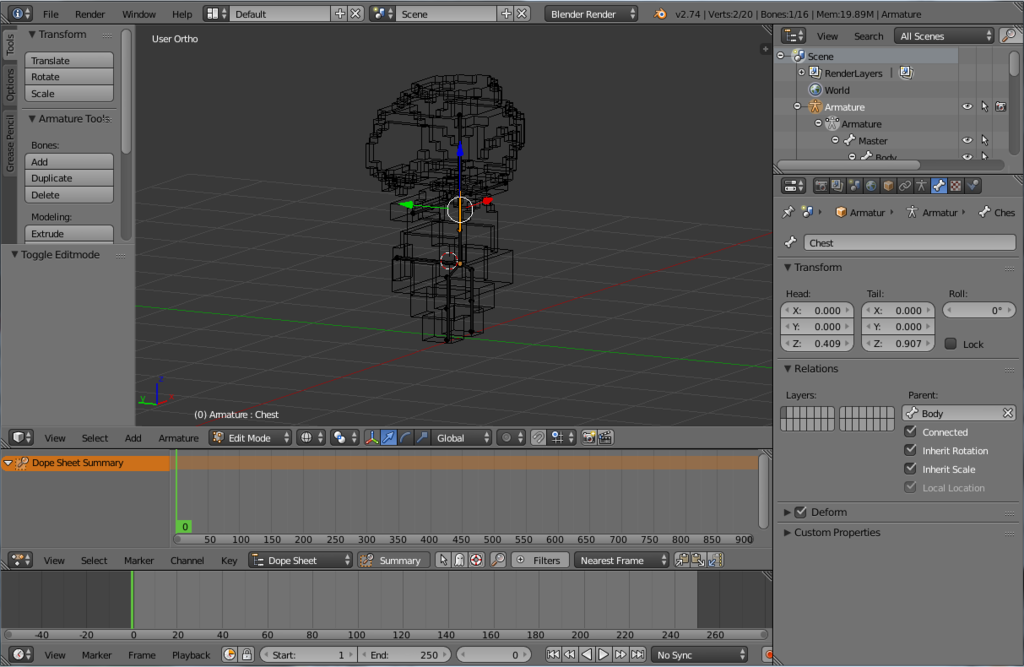Open the File menu

tap(50, 14)
